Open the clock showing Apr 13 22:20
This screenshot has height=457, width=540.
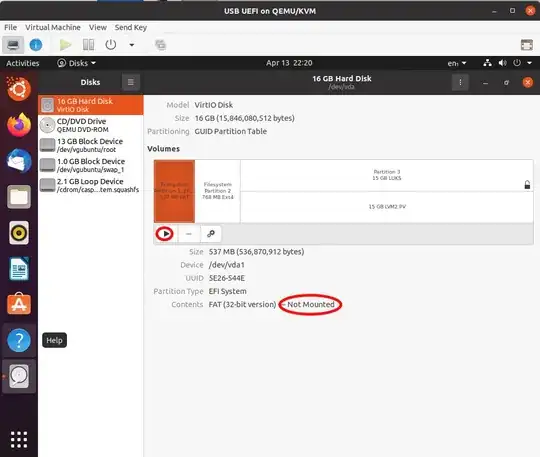click(x=289, y=63)
